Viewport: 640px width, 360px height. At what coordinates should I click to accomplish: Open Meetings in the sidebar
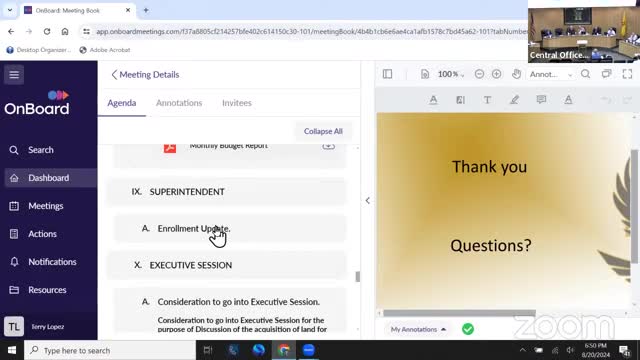pos(46,206)
